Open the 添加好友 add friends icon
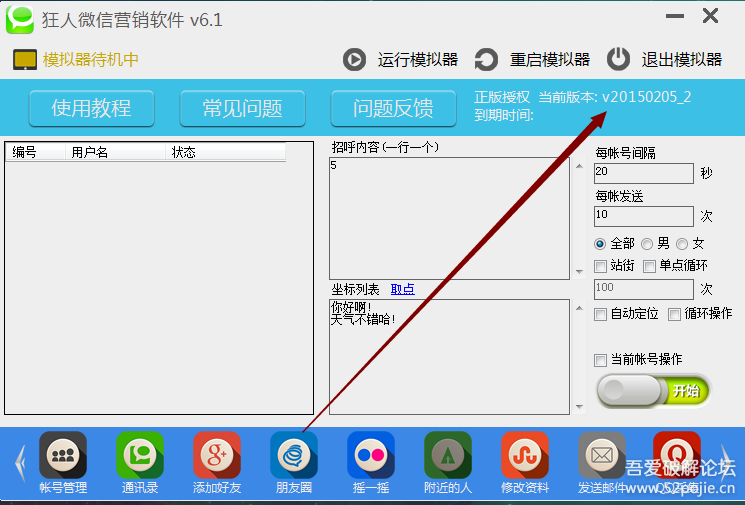Image resolution: width=745 pixels, height=505 pixels. tap(217, 456)
